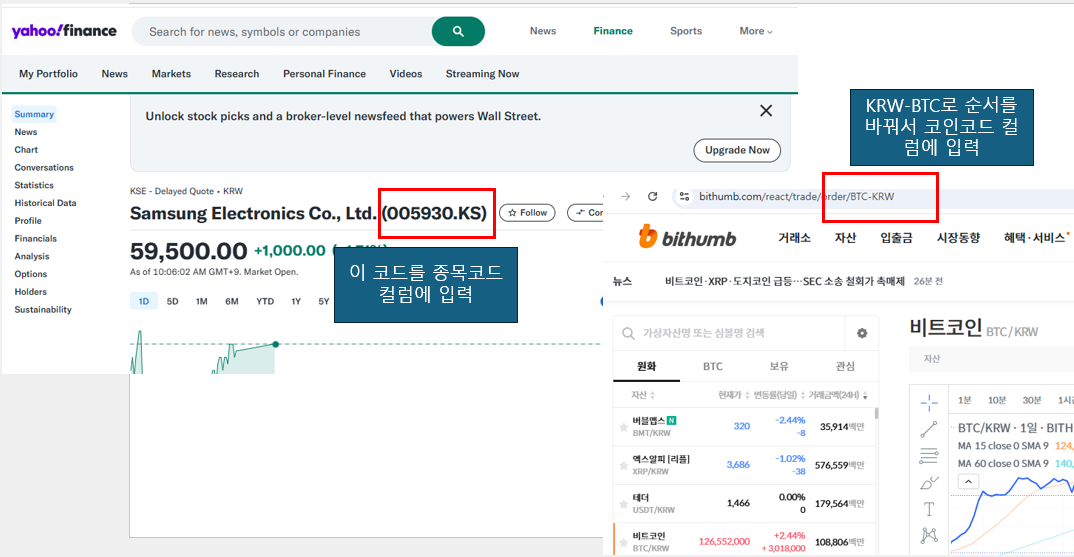The height and width of the screenshot is (557, 1074).
Task: Favorite 비트코인 BTC/KRW with its star
Action: point(623,542)
